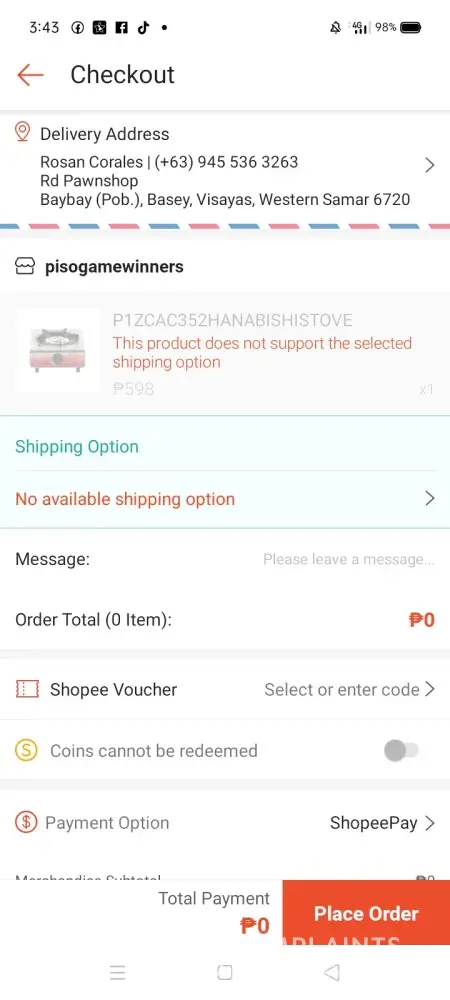Expand the delivery address chevron
This screenshot has width=450, height=1000.
430,165
